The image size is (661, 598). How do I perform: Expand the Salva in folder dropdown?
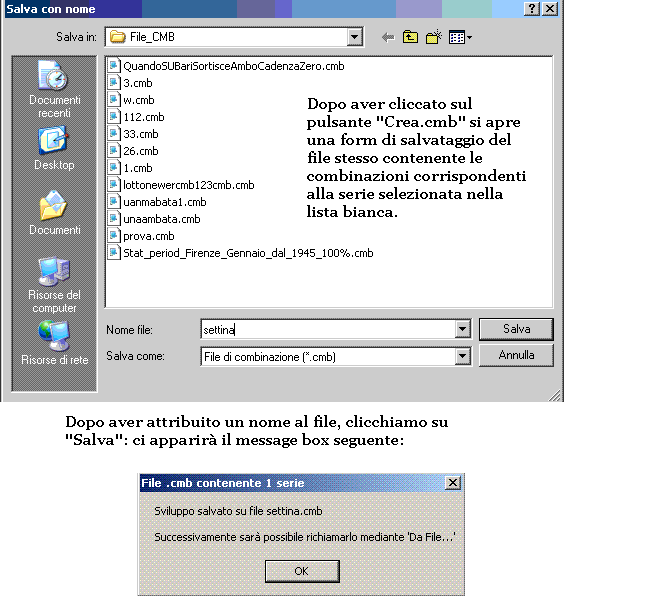[x=354, y=38]
